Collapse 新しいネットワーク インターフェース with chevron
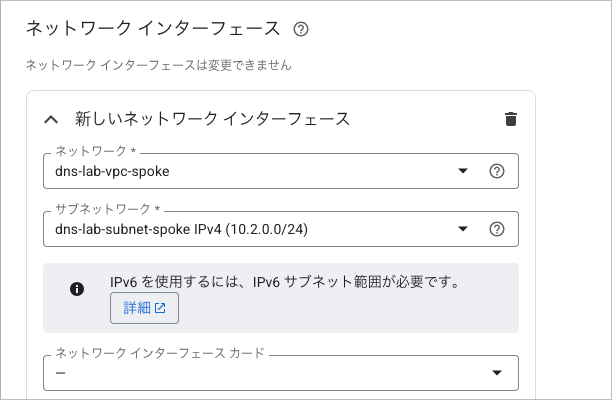The height and width of the screenshot is (400, 612). click(x=51, y=119)
